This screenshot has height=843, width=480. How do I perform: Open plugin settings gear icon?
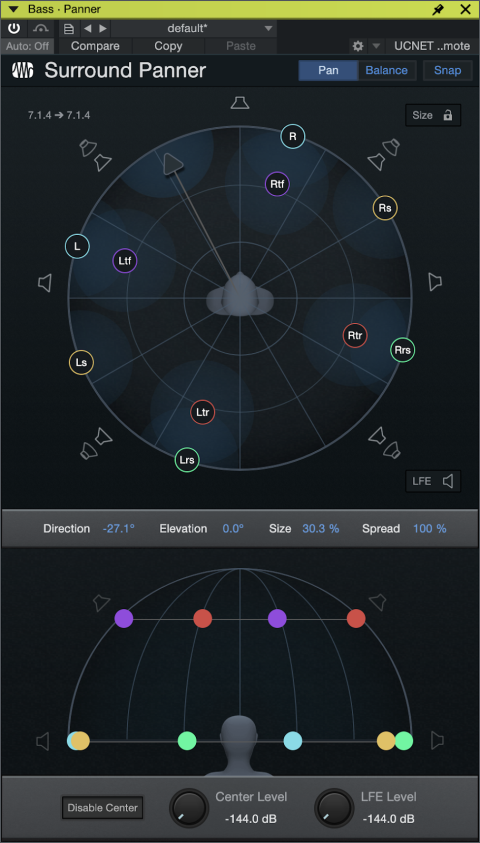point(358,46)
